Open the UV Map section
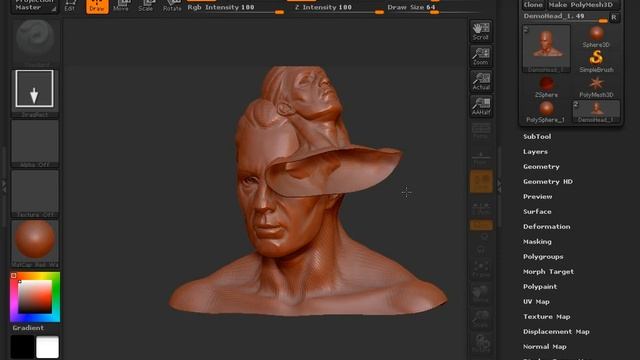This screenshot has width=640, height=360. pos(536,302)
